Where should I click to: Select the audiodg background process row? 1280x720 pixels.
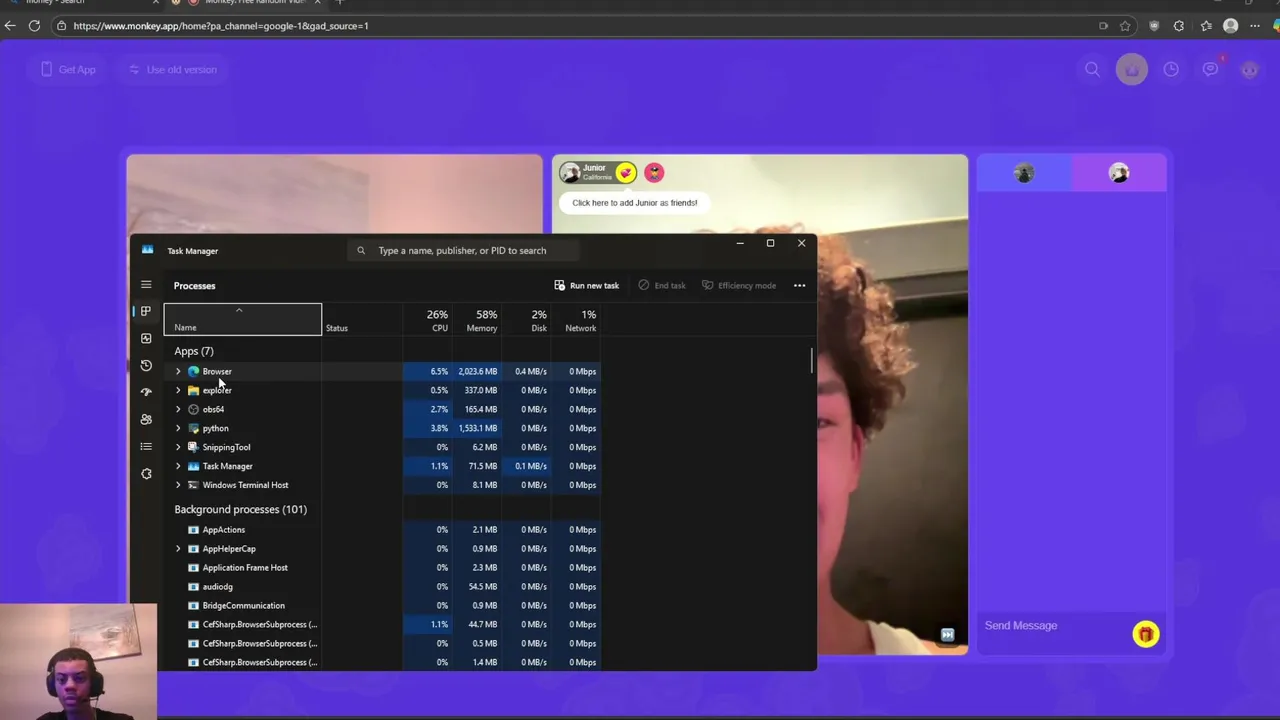coord(382,587)
